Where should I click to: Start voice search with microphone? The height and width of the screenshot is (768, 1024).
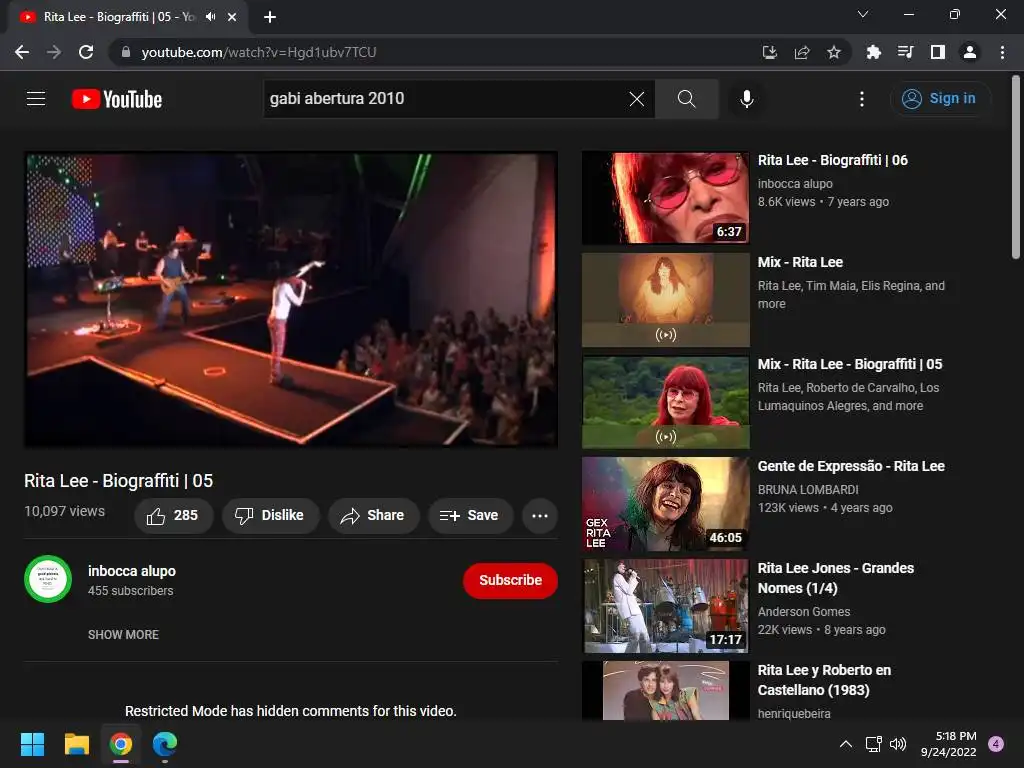coord(746,99)
